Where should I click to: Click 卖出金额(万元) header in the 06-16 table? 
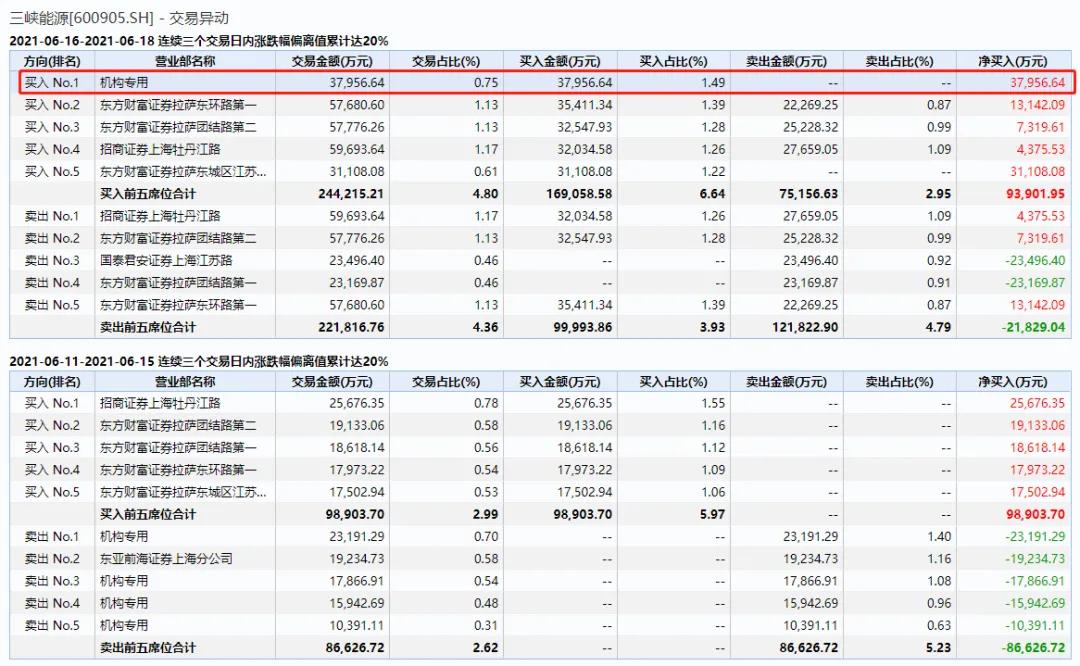(x=787, y=61)
